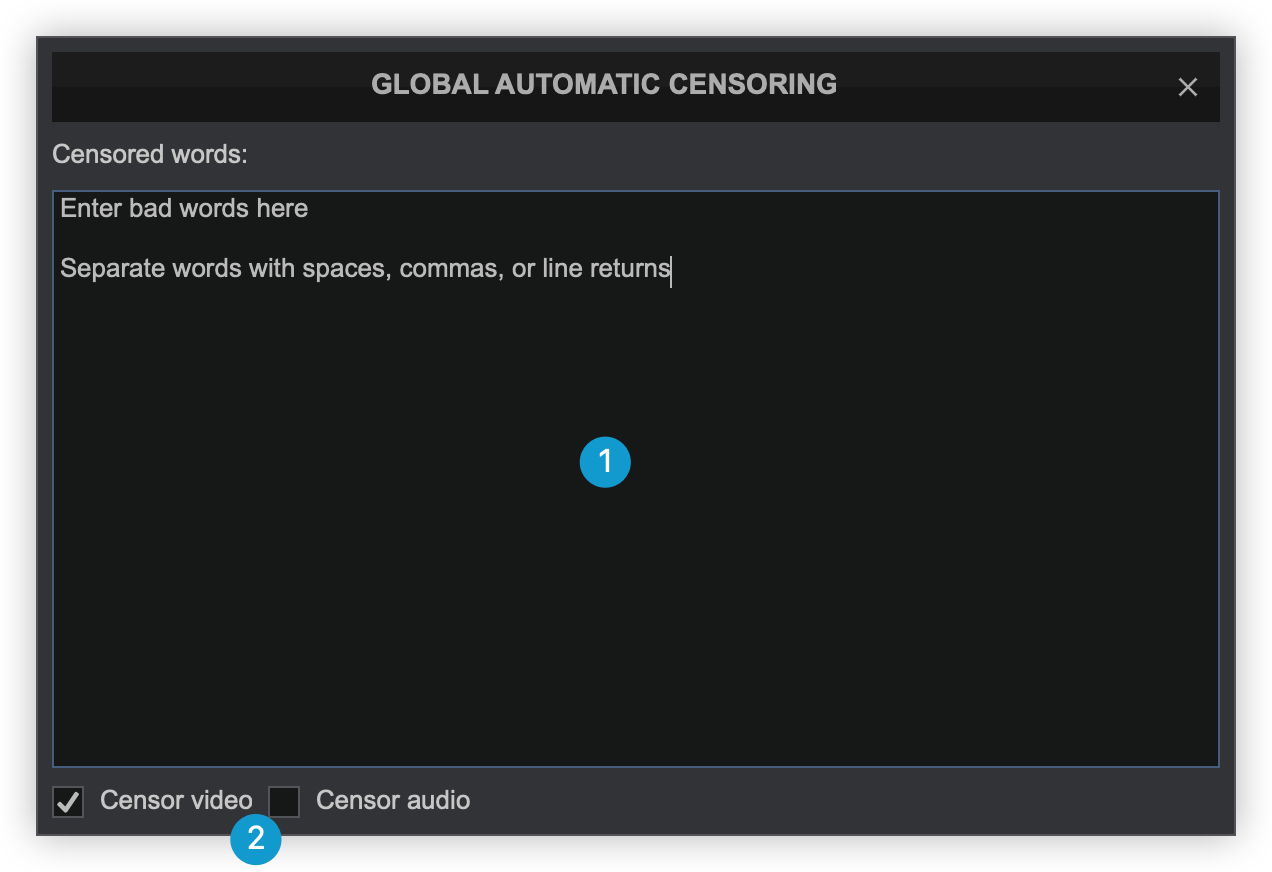This screenshot has height=872, width=1272.
Task: Click the word 'bad' in first line
Action: (149, 209)
